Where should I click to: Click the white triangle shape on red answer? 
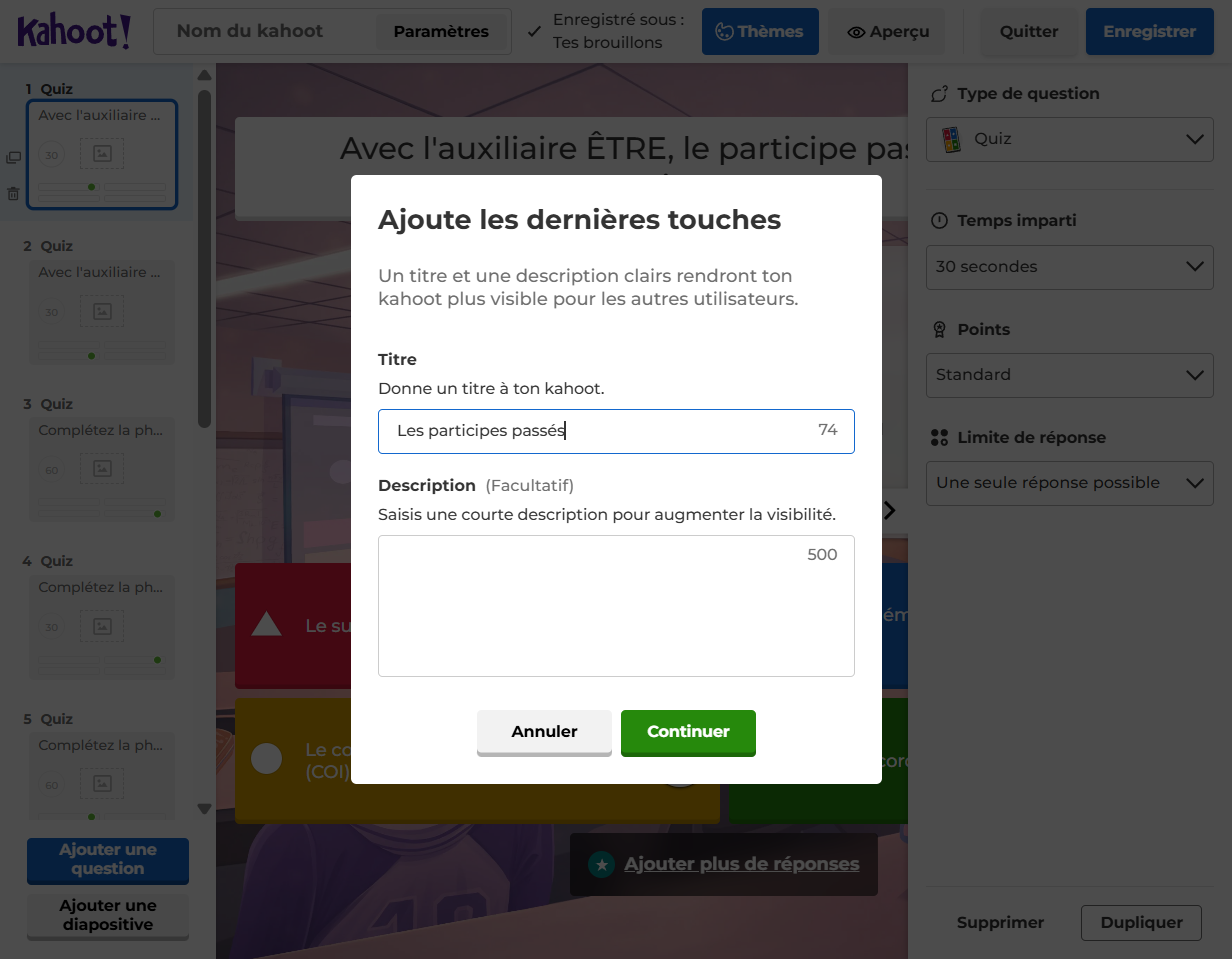coord(266,625)
